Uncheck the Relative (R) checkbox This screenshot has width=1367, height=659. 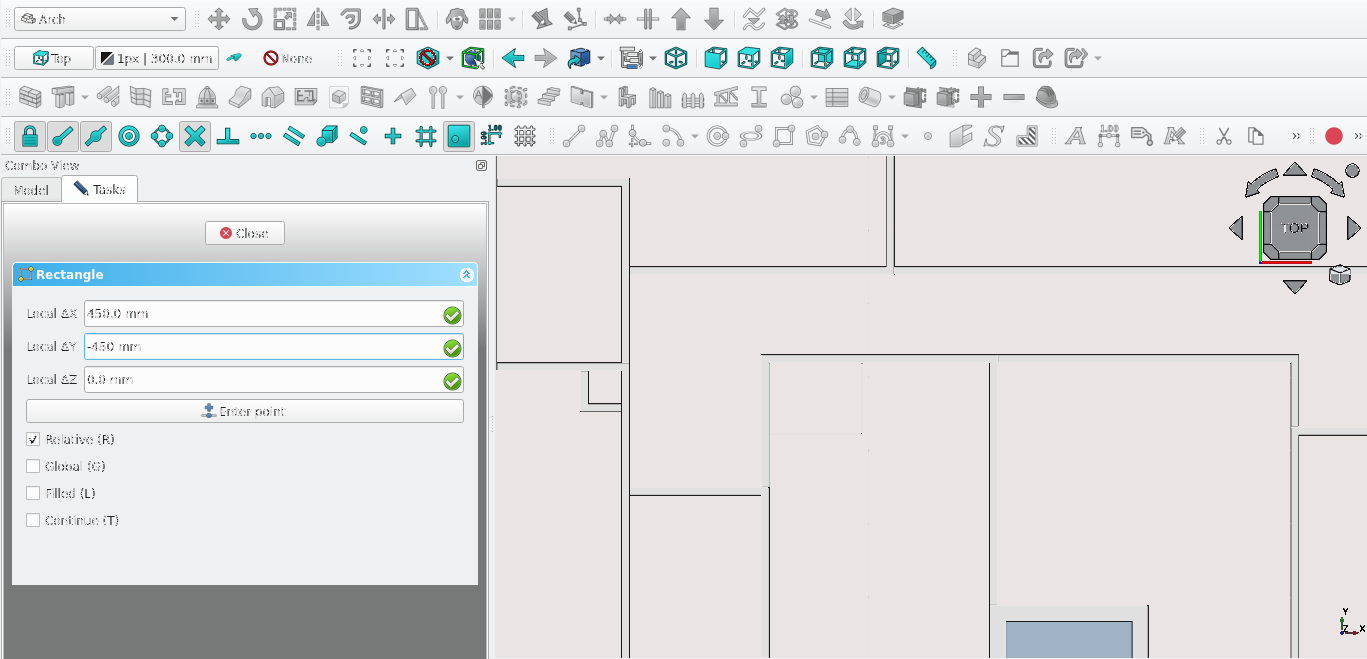[x=33, y=440]
